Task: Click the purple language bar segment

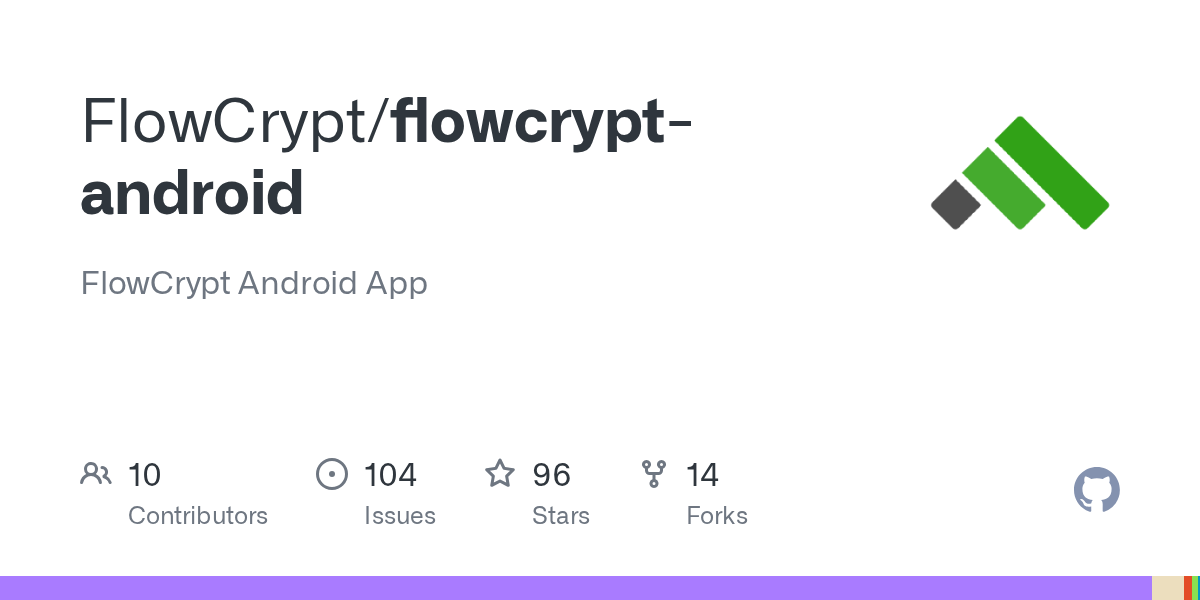Action: coord(575,588)
